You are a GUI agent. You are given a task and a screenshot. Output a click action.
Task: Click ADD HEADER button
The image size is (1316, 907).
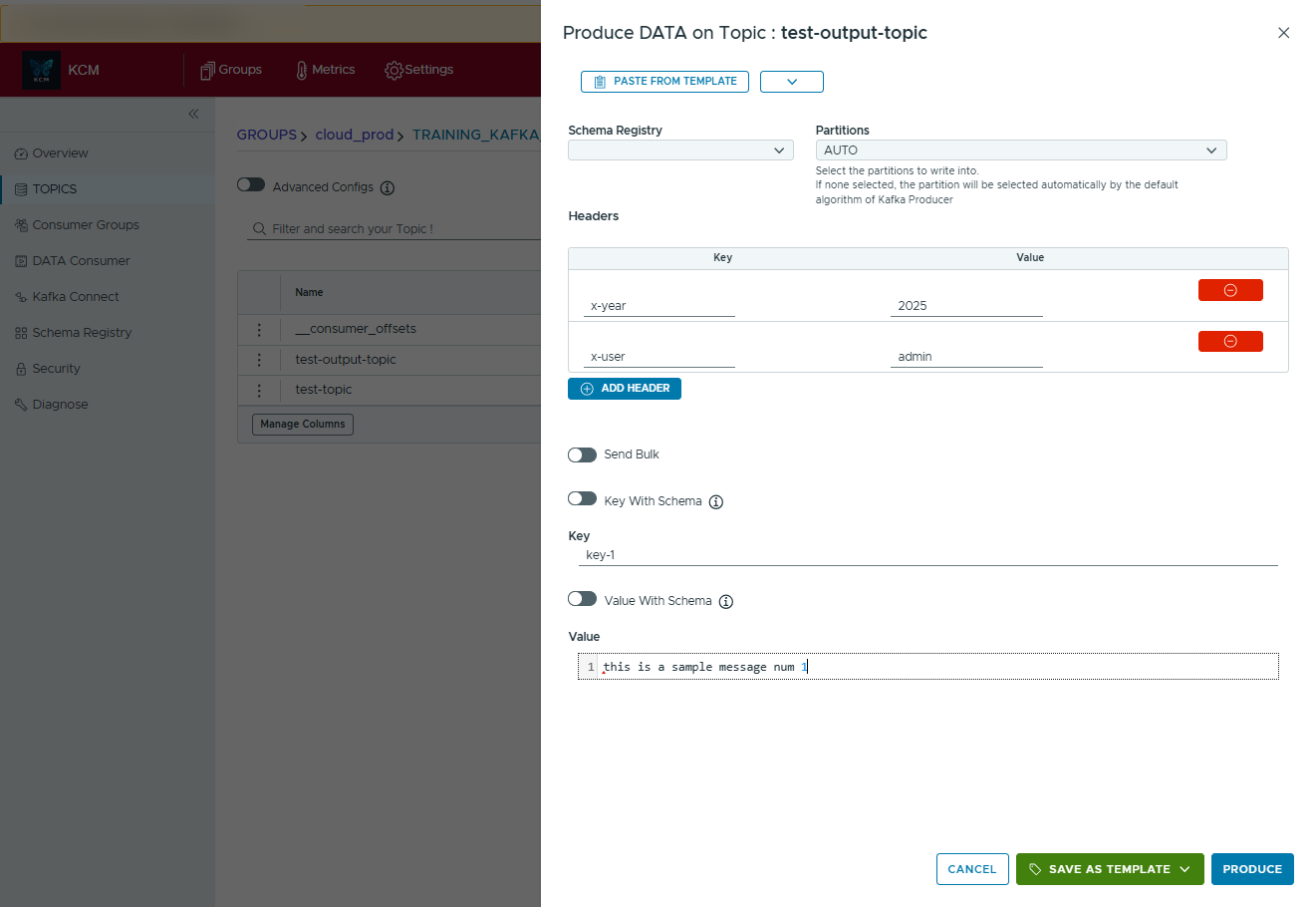(625, 389)
